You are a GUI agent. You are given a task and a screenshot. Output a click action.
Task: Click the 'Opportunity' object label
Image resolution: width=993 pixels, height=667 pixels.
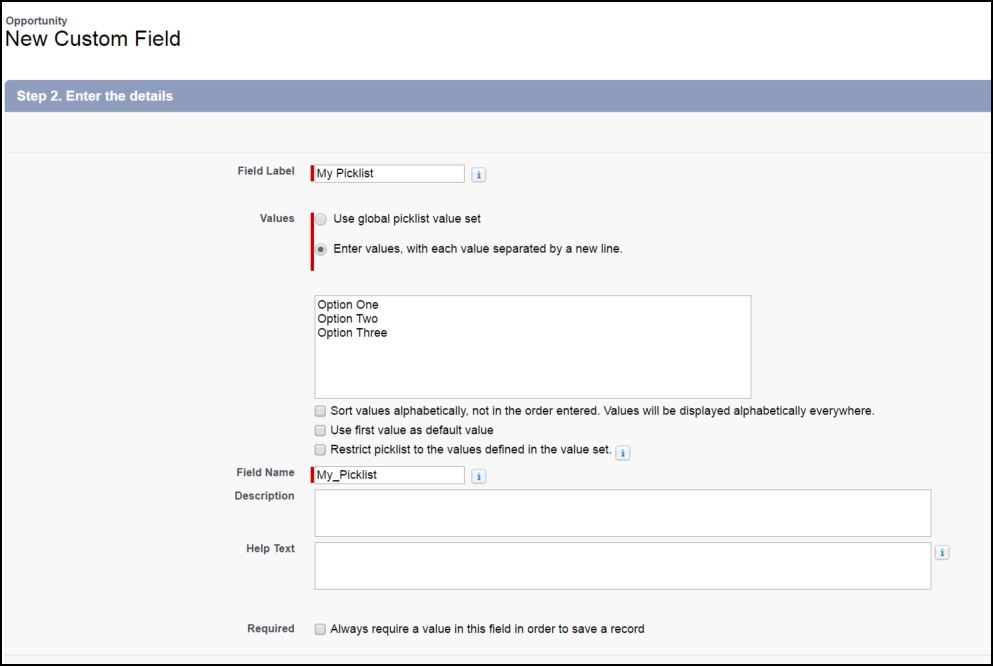pyautogui.click(x=36, y=20)
